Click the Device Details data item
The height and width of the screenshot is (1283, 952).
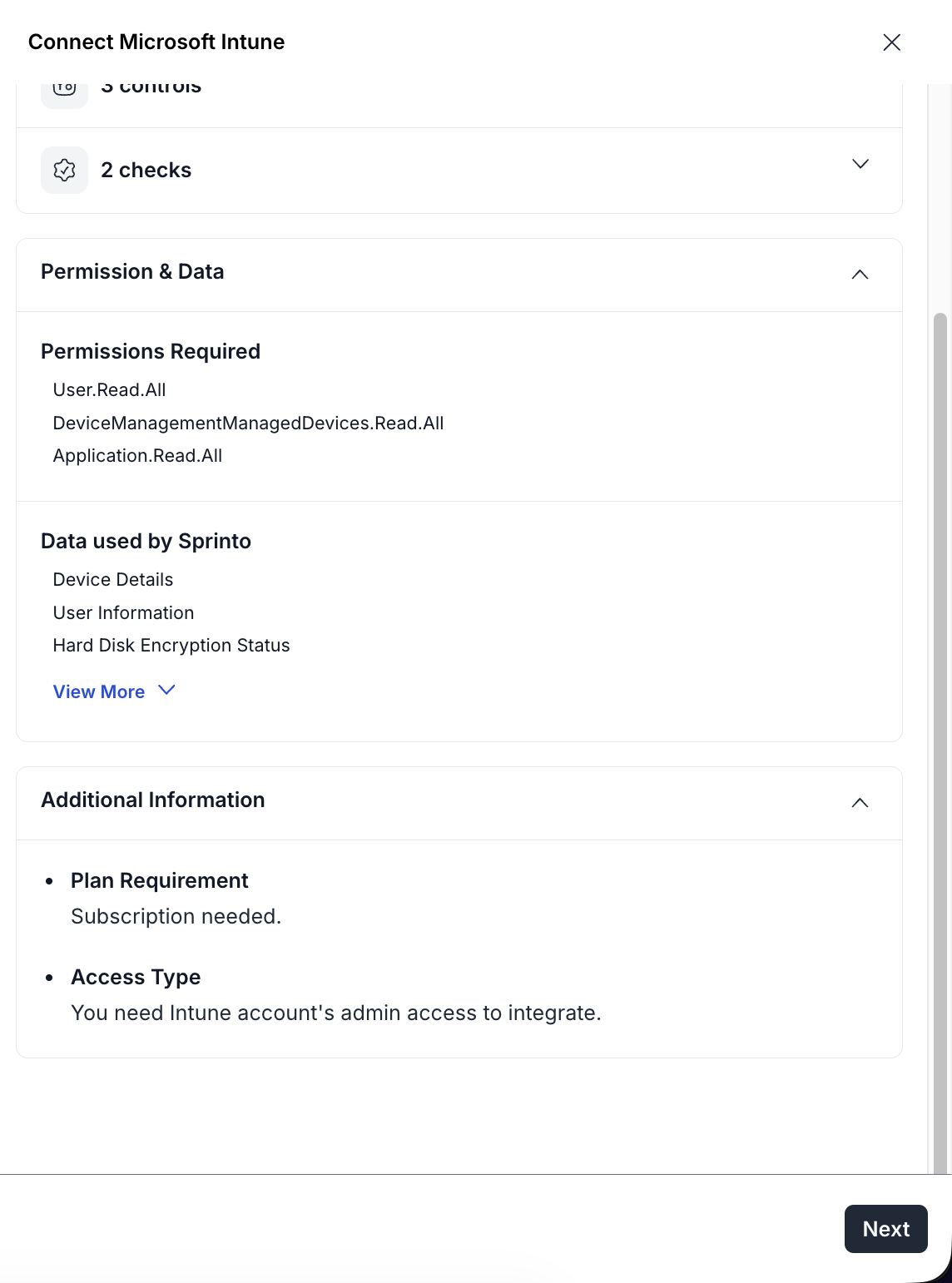[x=113, y=580]
